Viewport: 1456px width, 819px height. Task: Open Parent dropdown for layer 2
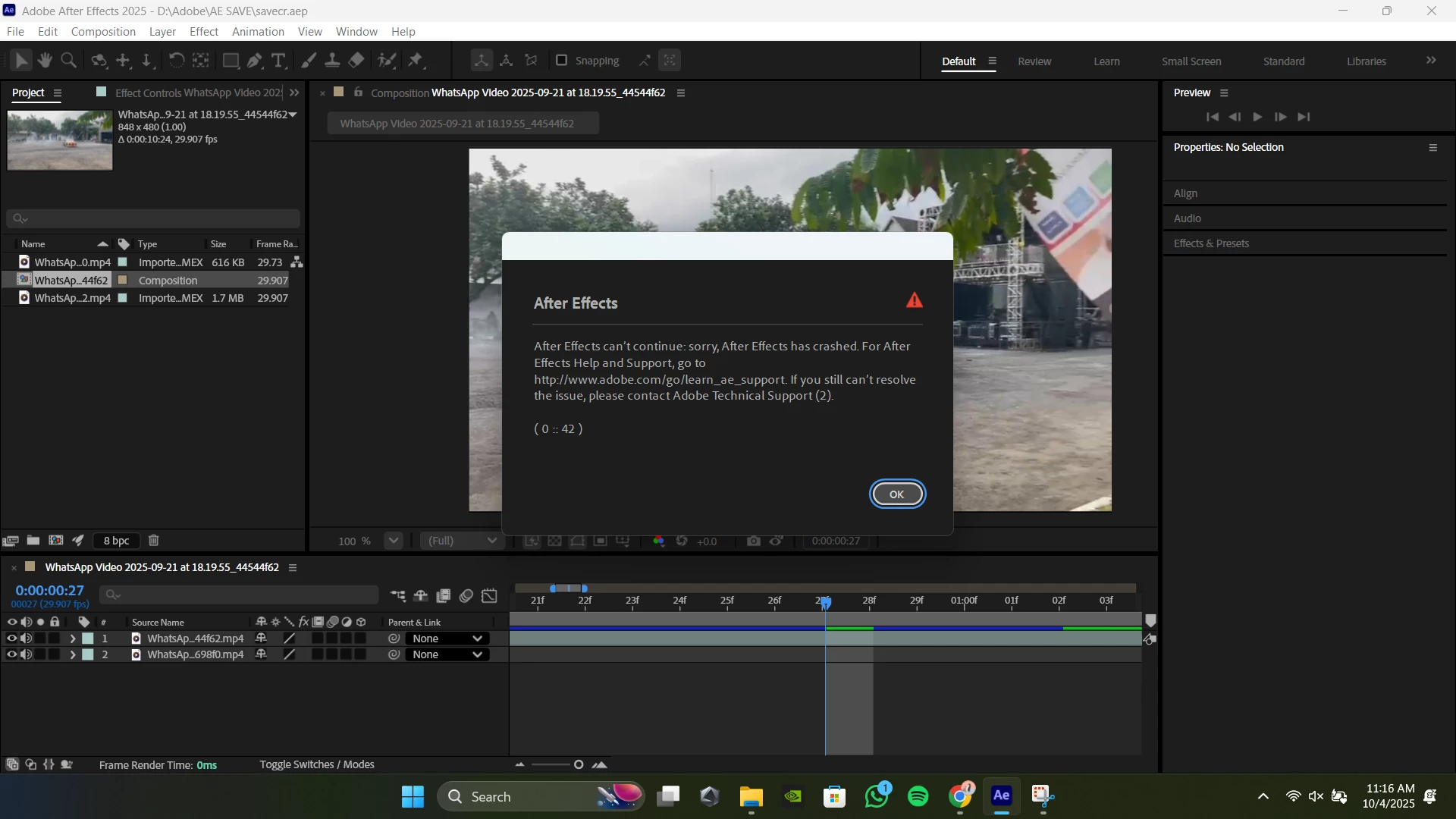tap(447, 654)
